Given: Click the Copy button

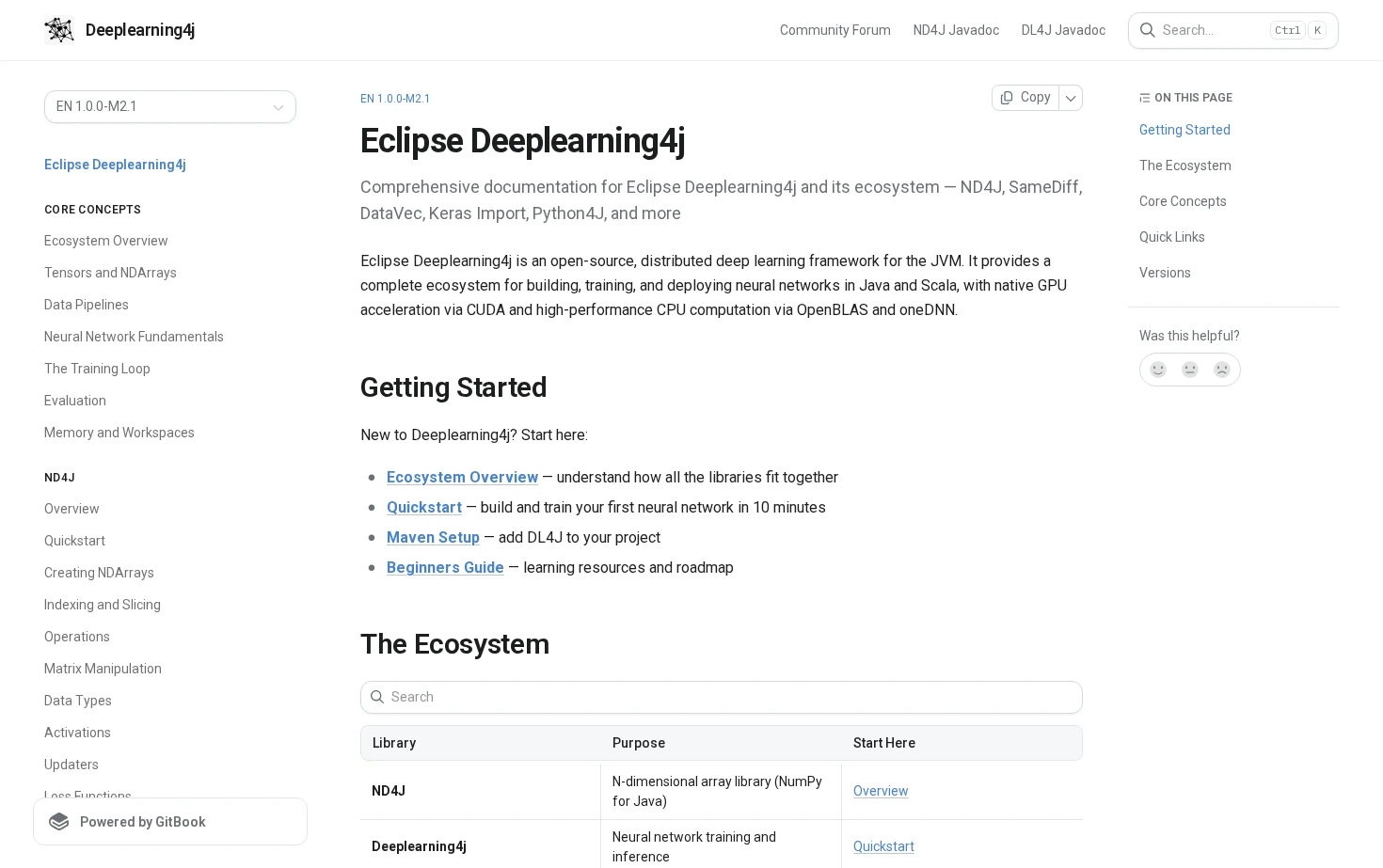Looking at the screenshot, I should pyautogui.click(x=1025, y=98).
